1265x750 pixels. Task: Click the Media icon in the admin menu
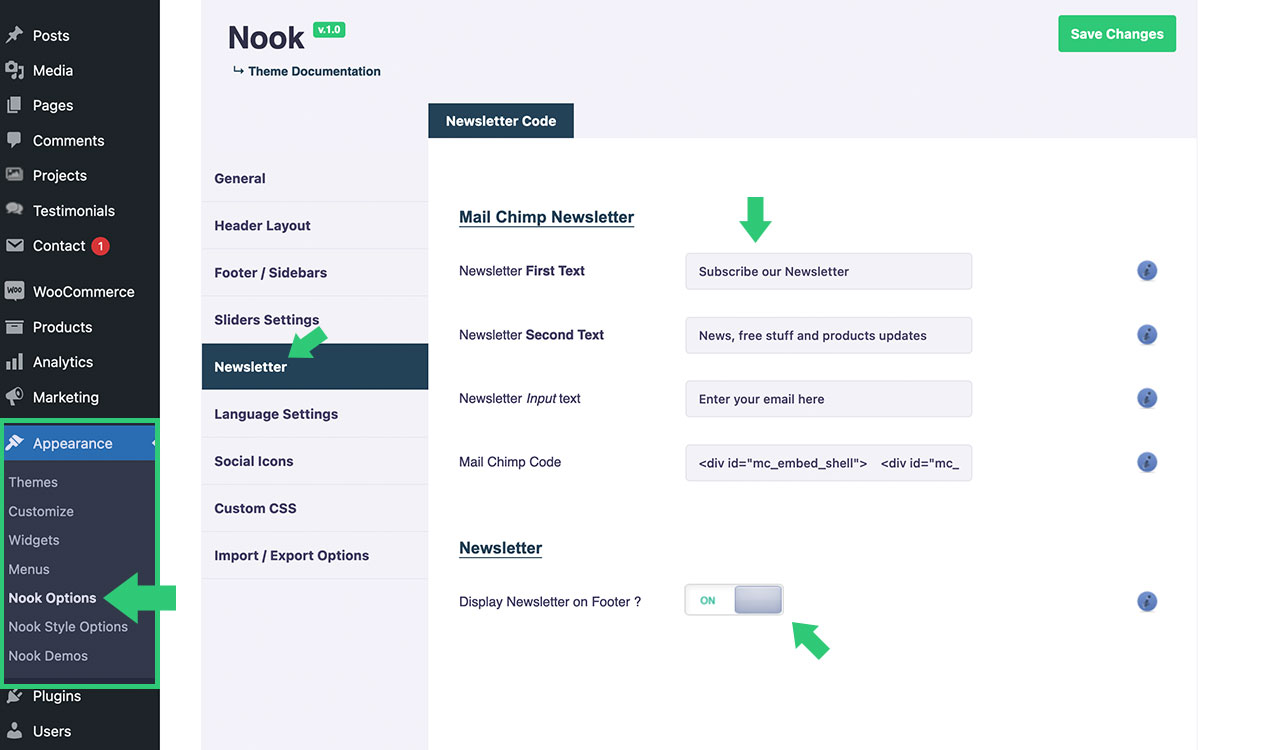pyautogui.click(x=14, y=70)
